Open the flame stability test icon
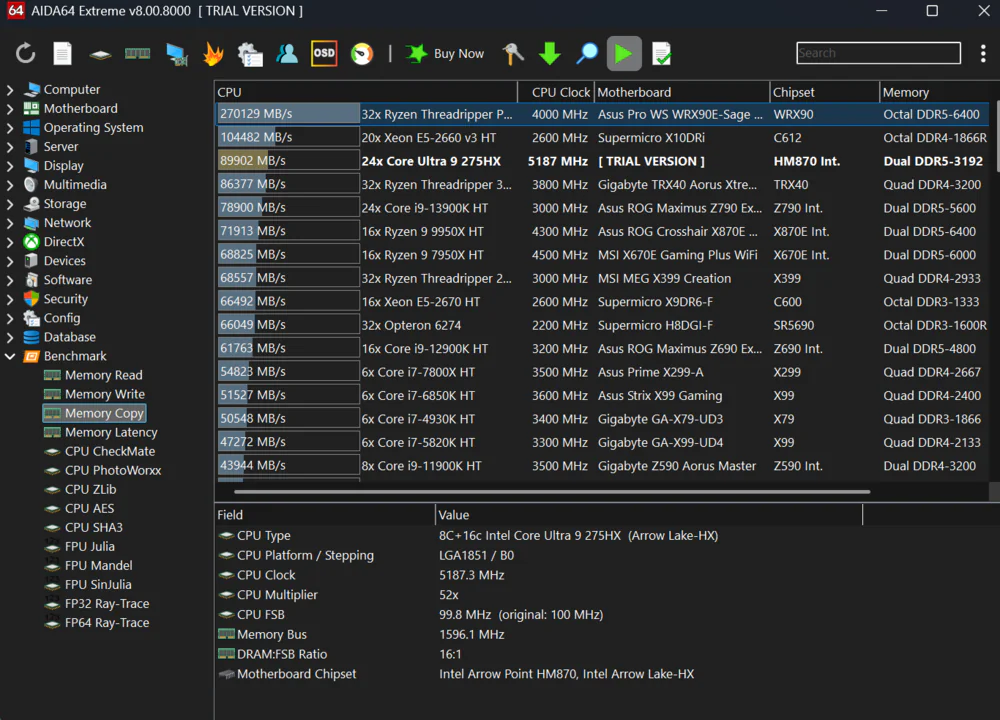 (213, 54)
